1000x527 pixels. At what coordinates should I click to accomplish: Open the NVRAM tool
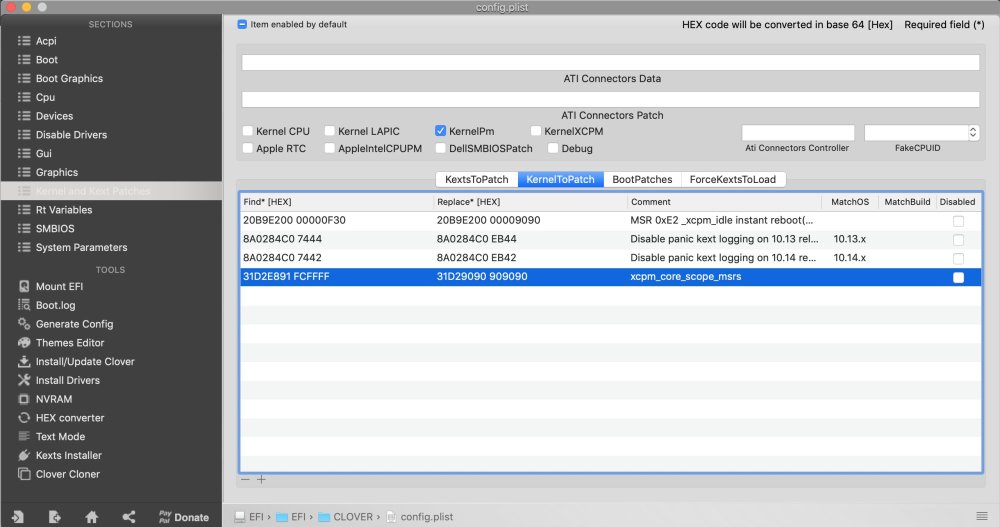tap(54, 399)
